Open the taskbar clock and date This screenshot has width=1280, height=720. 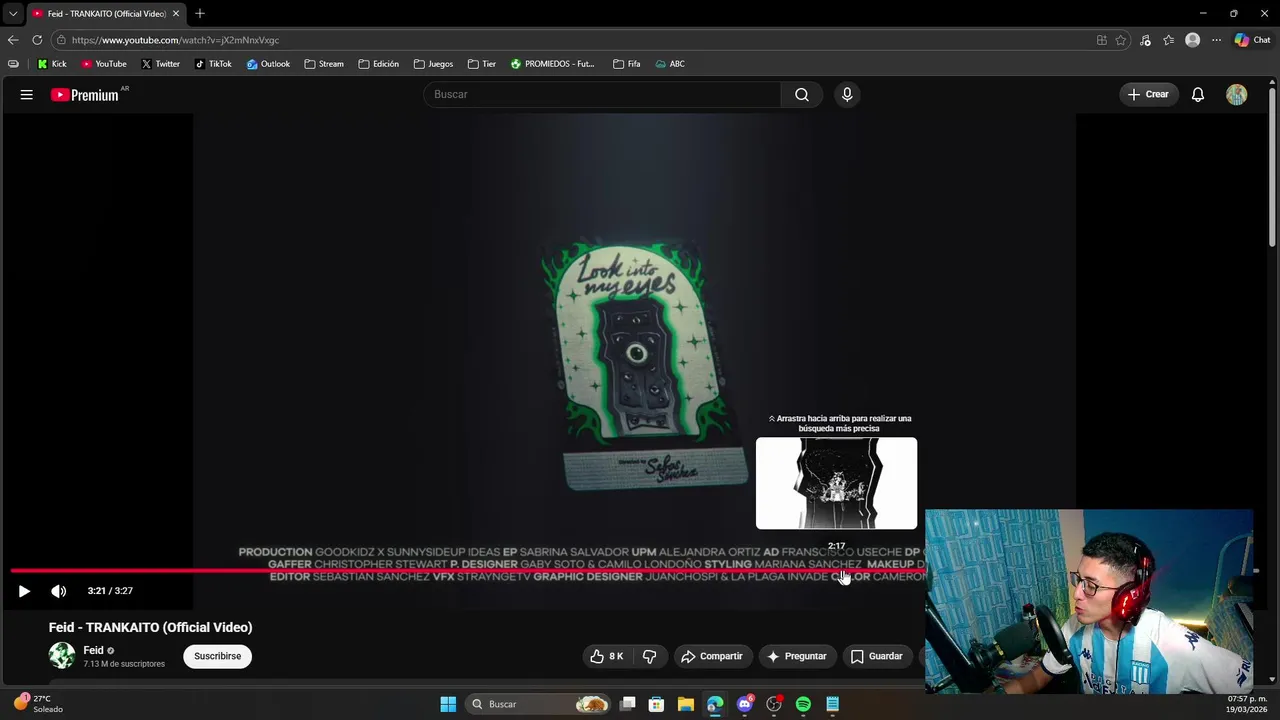[1247, 704]
